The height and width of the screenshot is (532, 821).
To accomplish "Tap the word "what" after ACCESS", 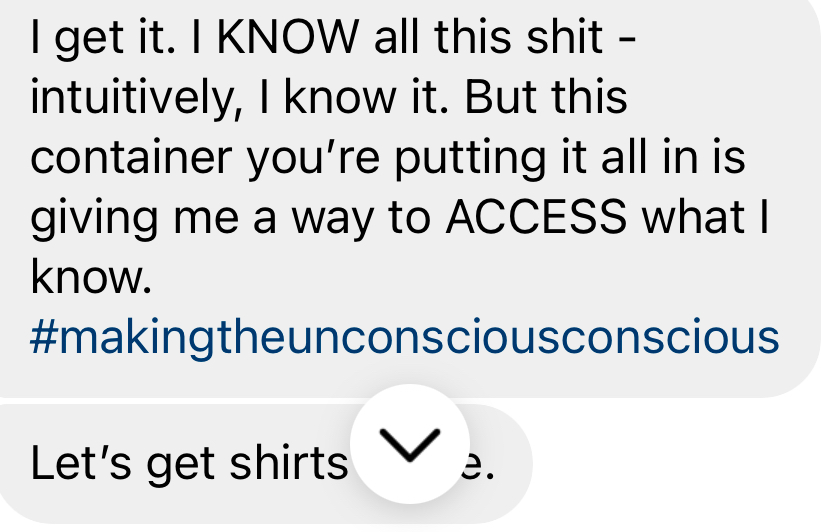I will pyautogui.click(x=693, y=217).
